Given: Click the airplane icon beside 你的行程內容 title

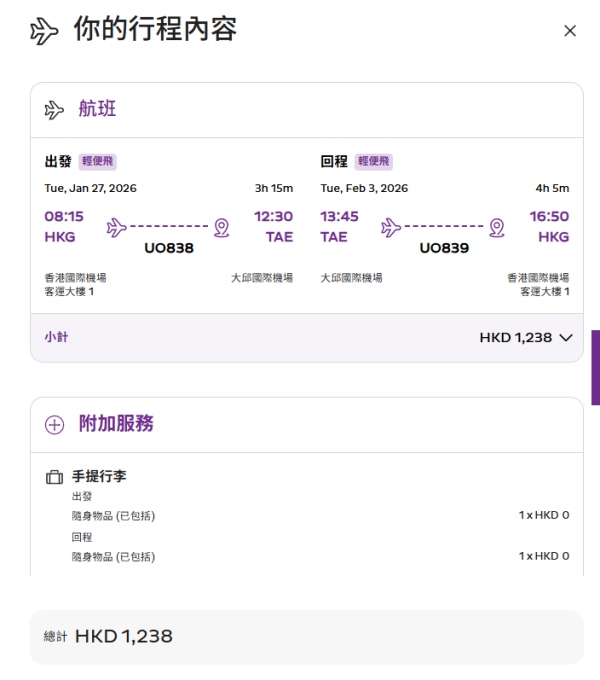Looking at the screenshot, I should pyautogui.click(x=44, y=31).
